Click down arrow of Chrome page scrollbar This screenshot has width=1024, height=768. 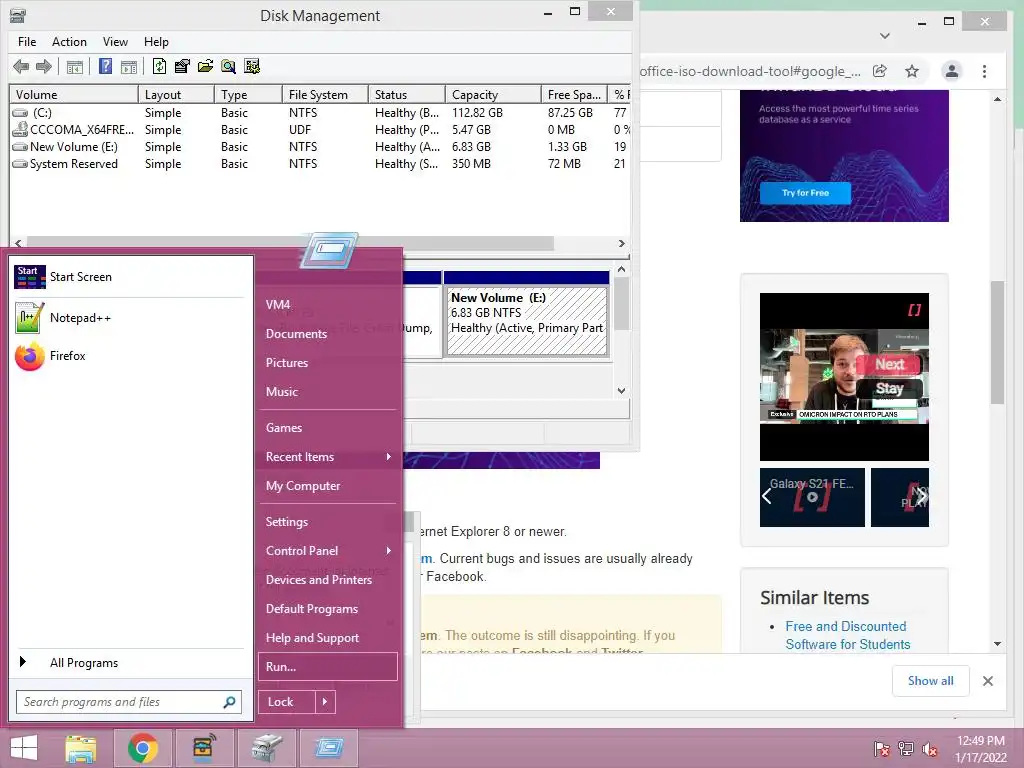(x=997, y=644)
